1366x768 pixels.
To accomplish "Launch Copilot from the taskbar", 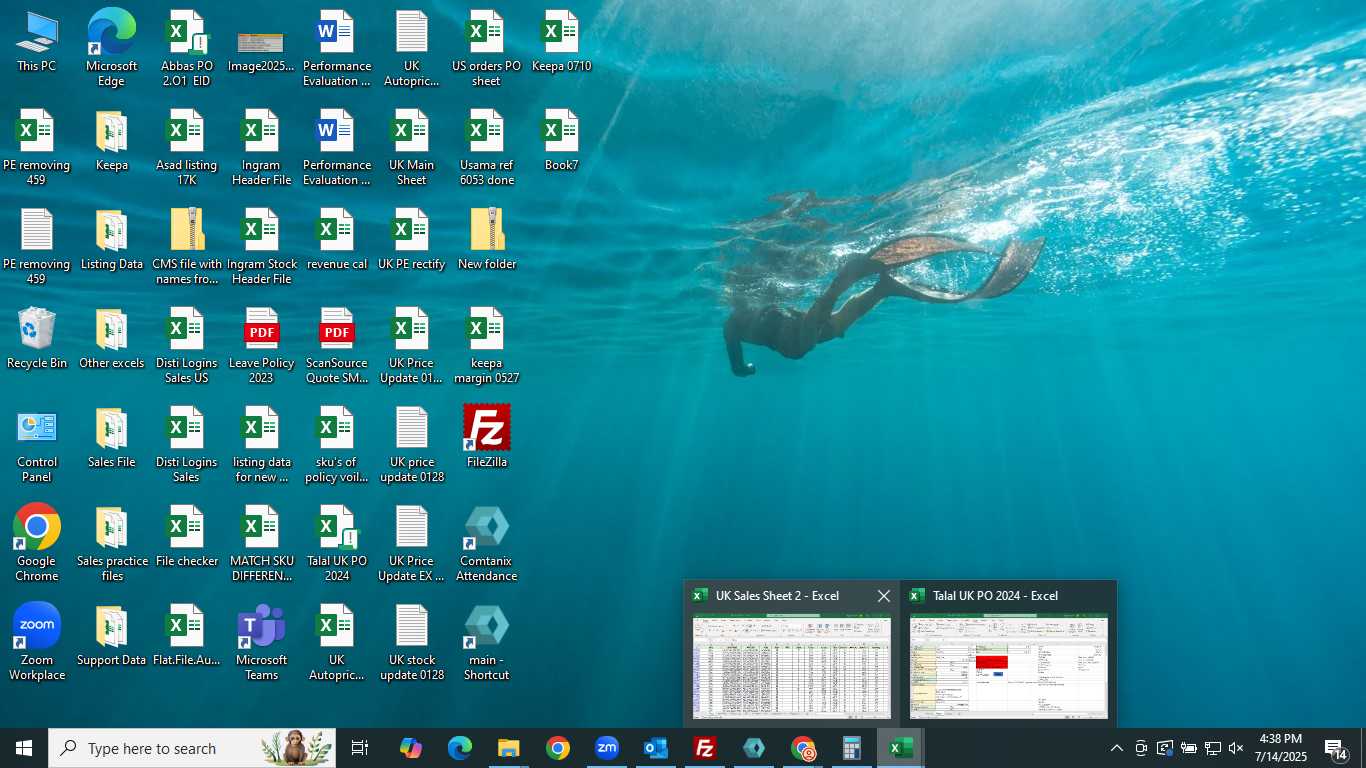I will 410,748.
